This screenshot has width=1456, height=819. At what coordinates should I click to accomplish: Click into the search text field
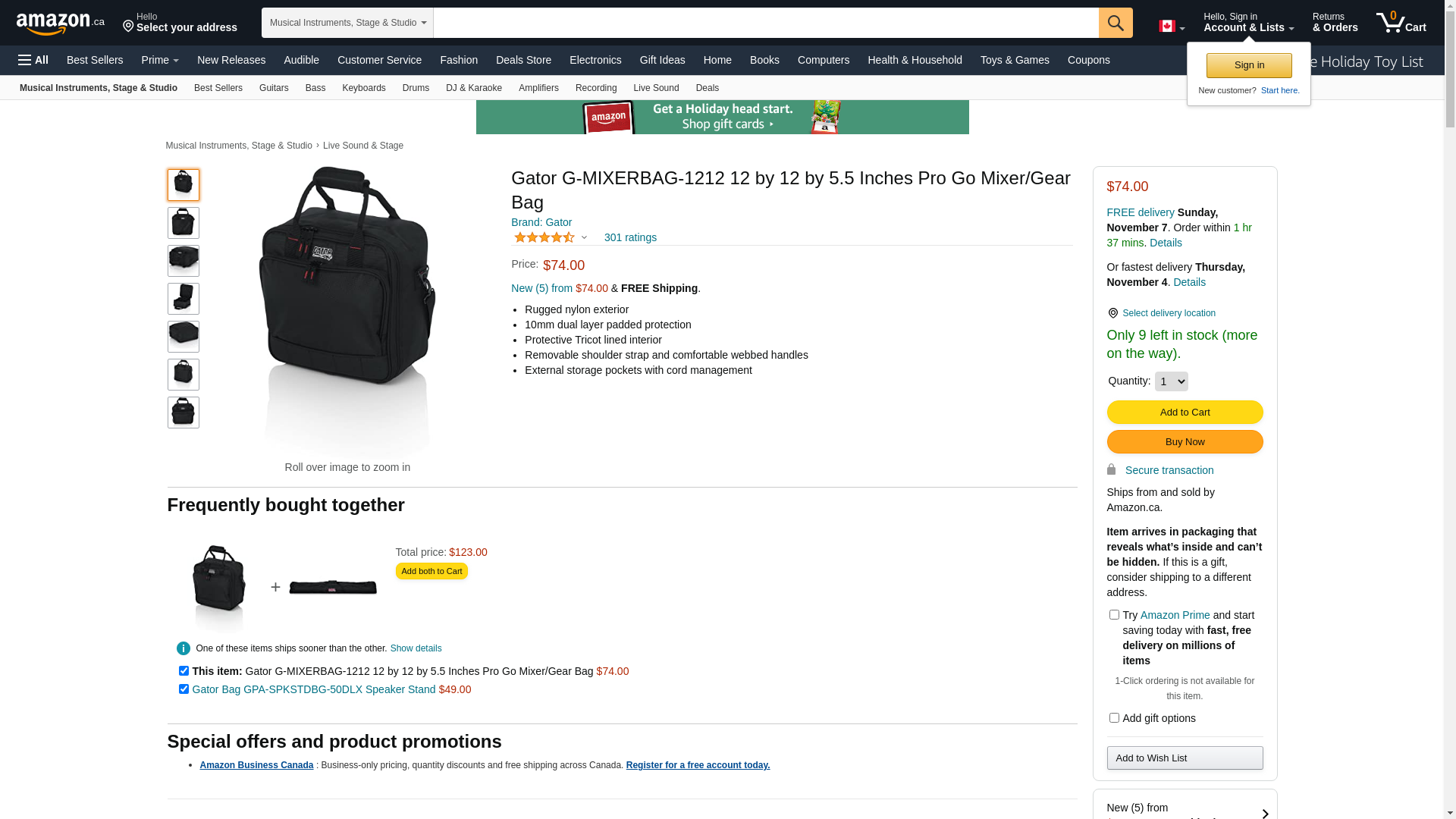click(766, 23)
